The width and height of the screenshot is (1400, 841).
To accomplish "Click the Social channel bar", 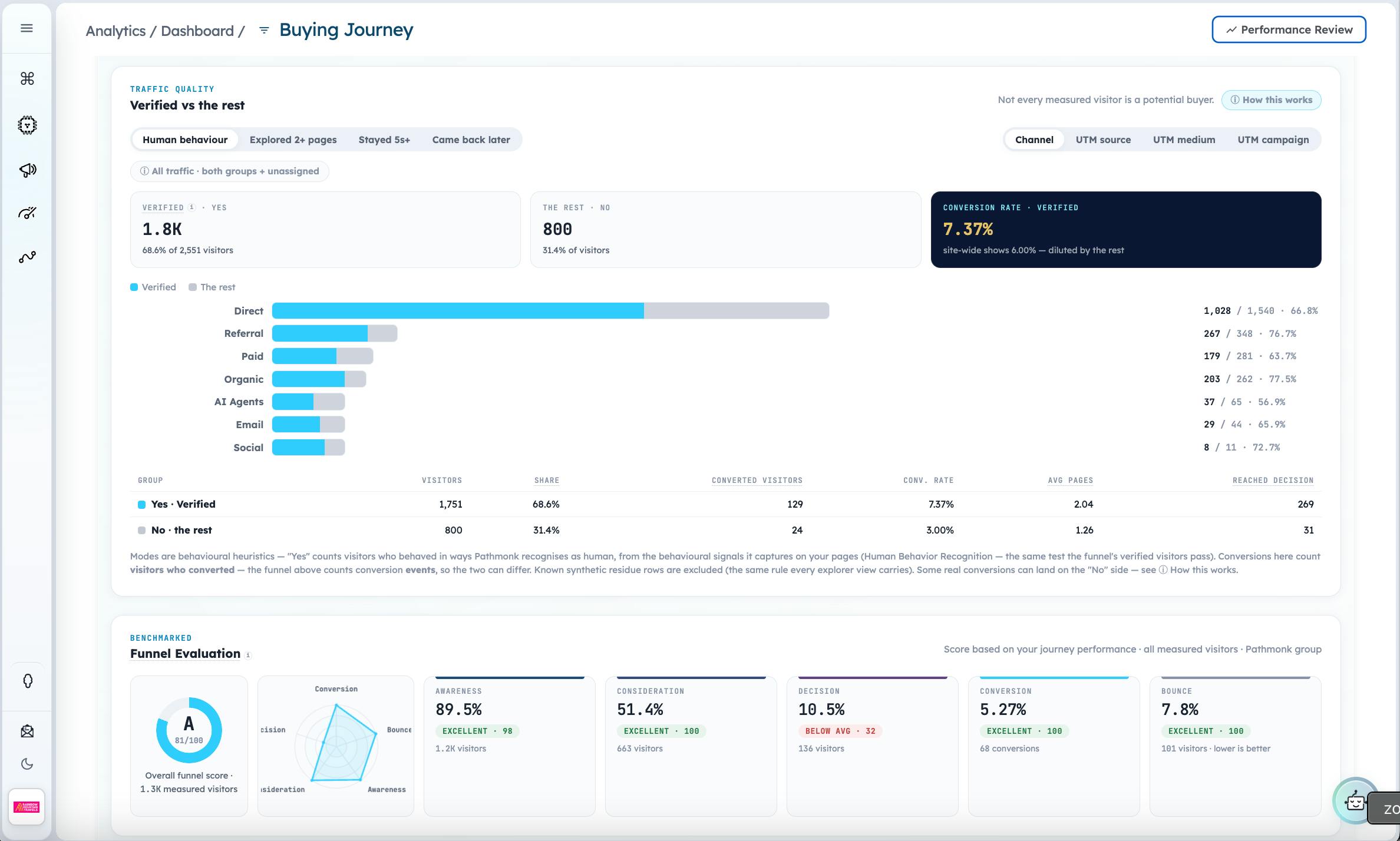I will (x=308, y=448).
